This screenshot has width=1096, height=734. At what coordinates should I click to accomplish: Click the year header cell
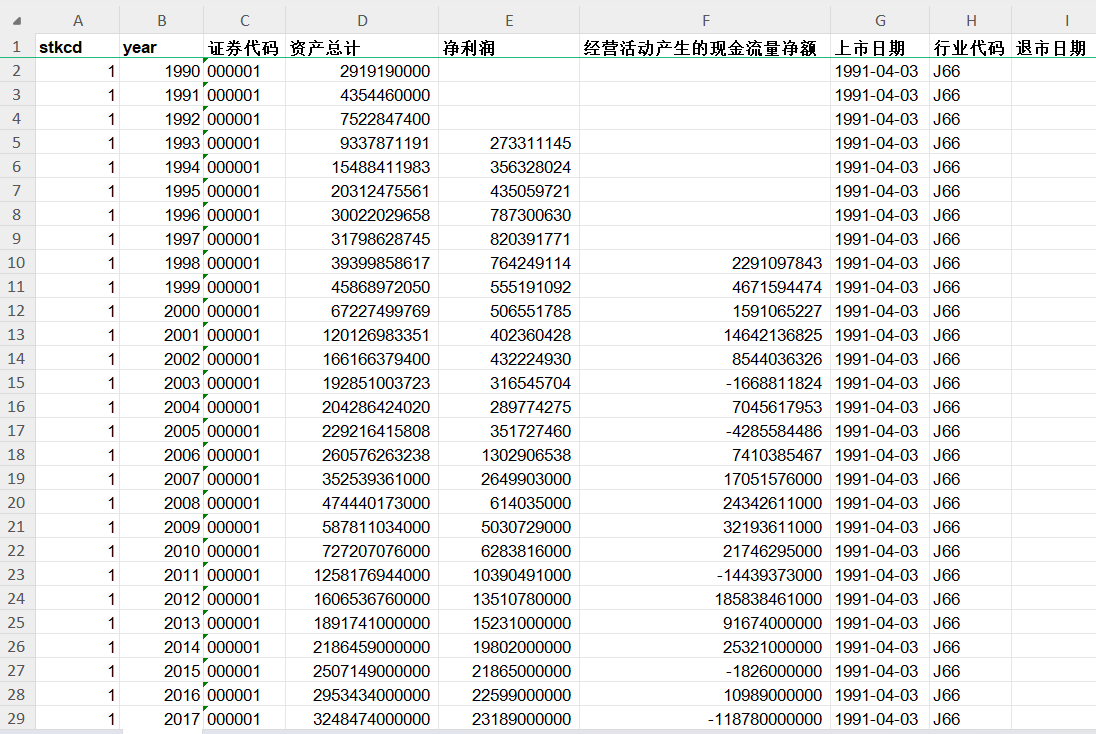pyautogui.click(x=161, y=47)
